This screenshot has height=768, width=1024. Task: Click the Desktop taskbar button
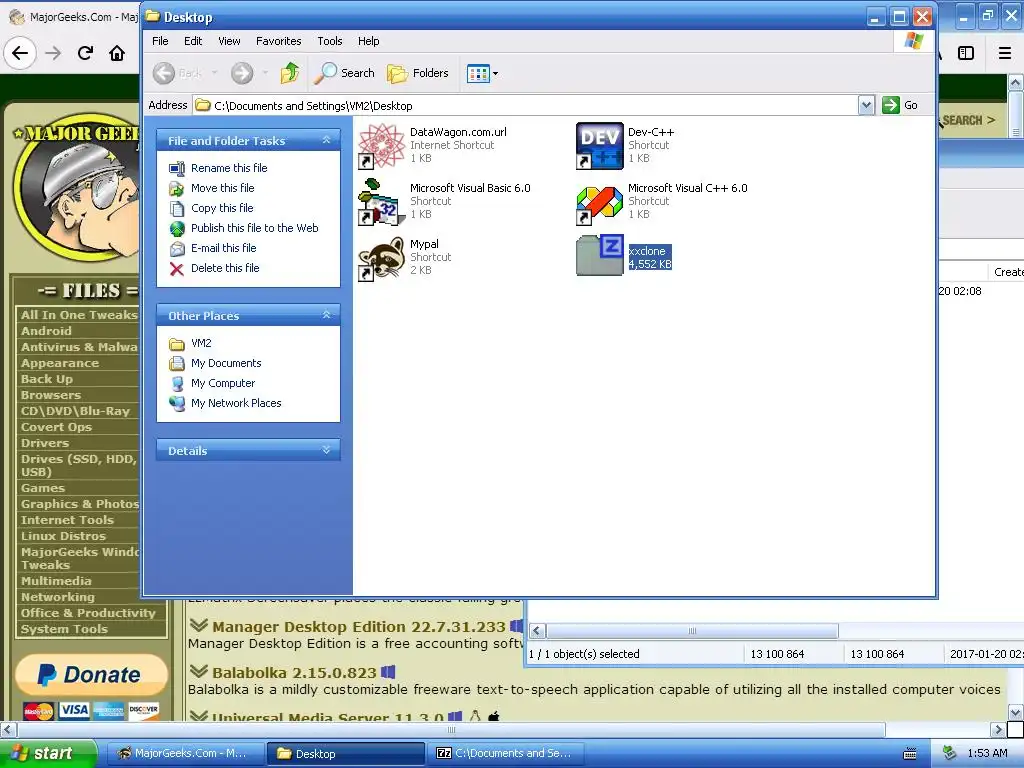pos(345,754)
